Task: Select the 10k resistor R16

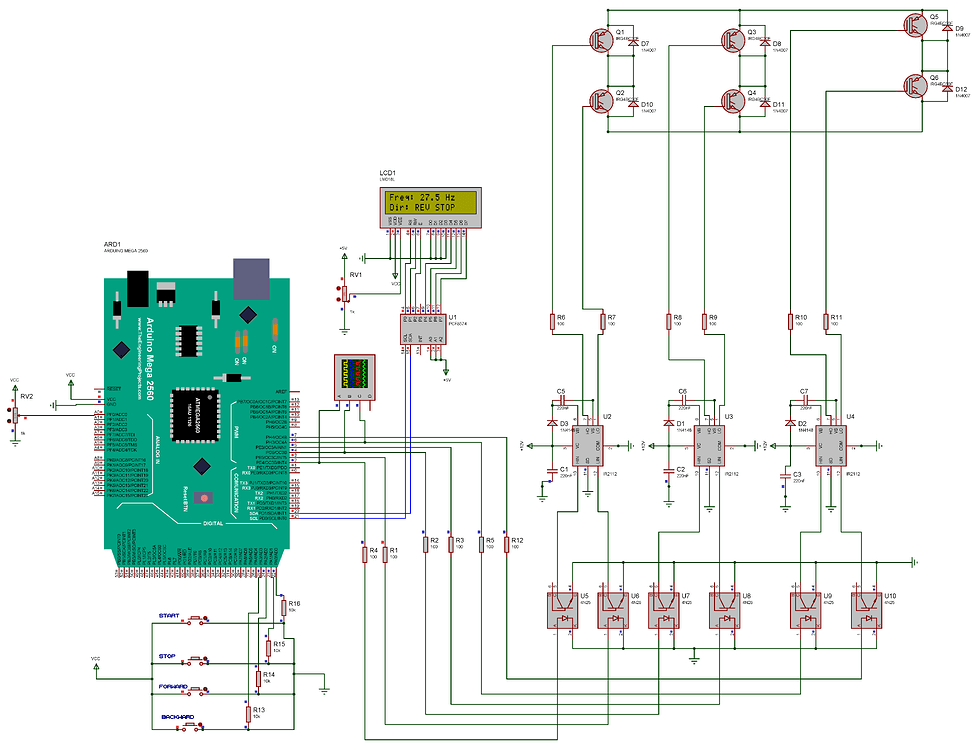Action: pyautogui.click(x=284, y=607)
